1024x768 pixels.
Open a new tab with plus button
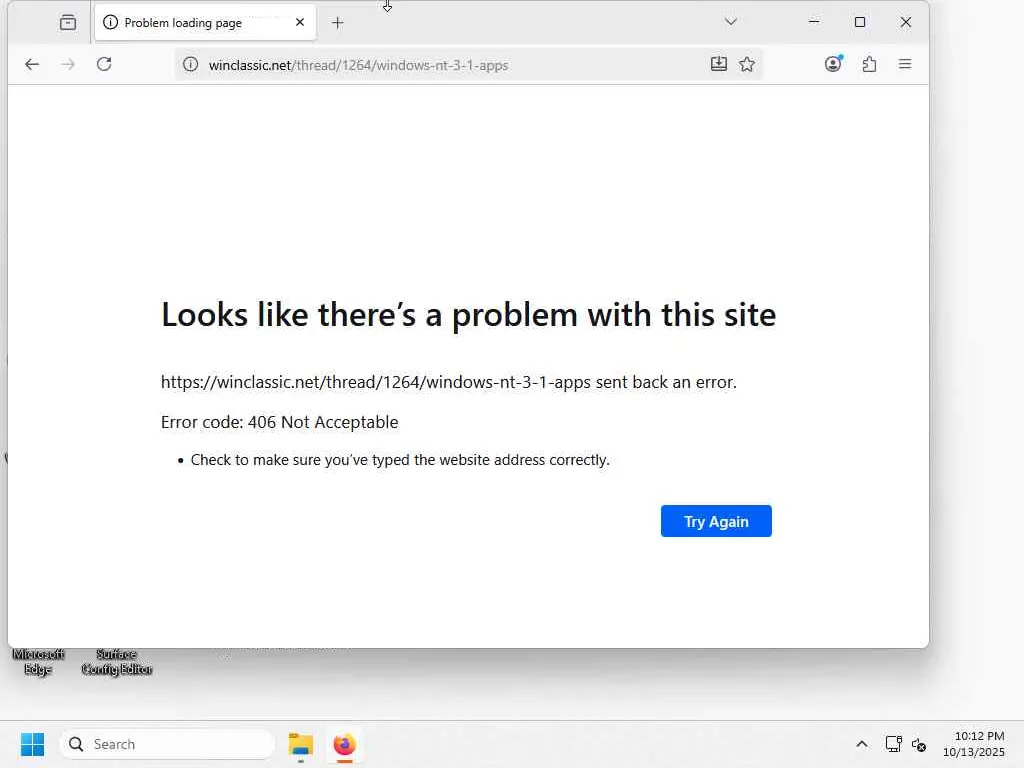click(337, 23)
